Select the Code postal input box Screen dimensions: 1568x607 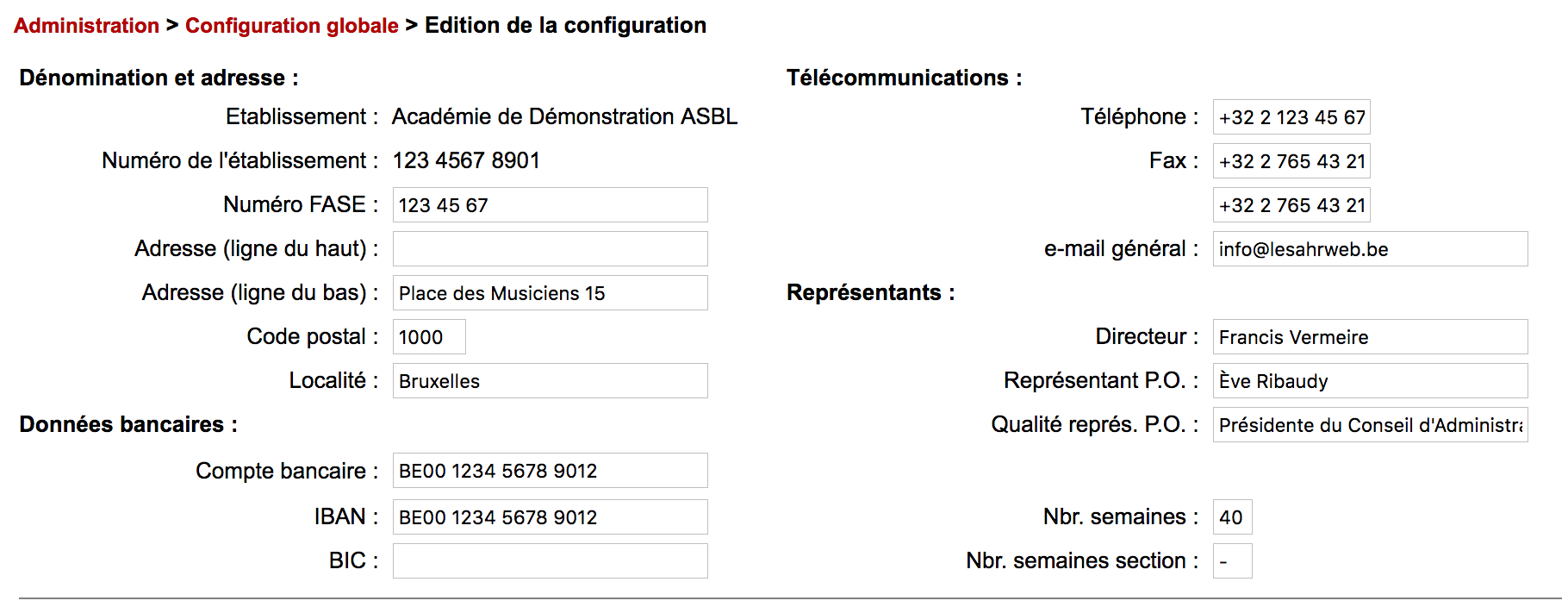[429, 337]
